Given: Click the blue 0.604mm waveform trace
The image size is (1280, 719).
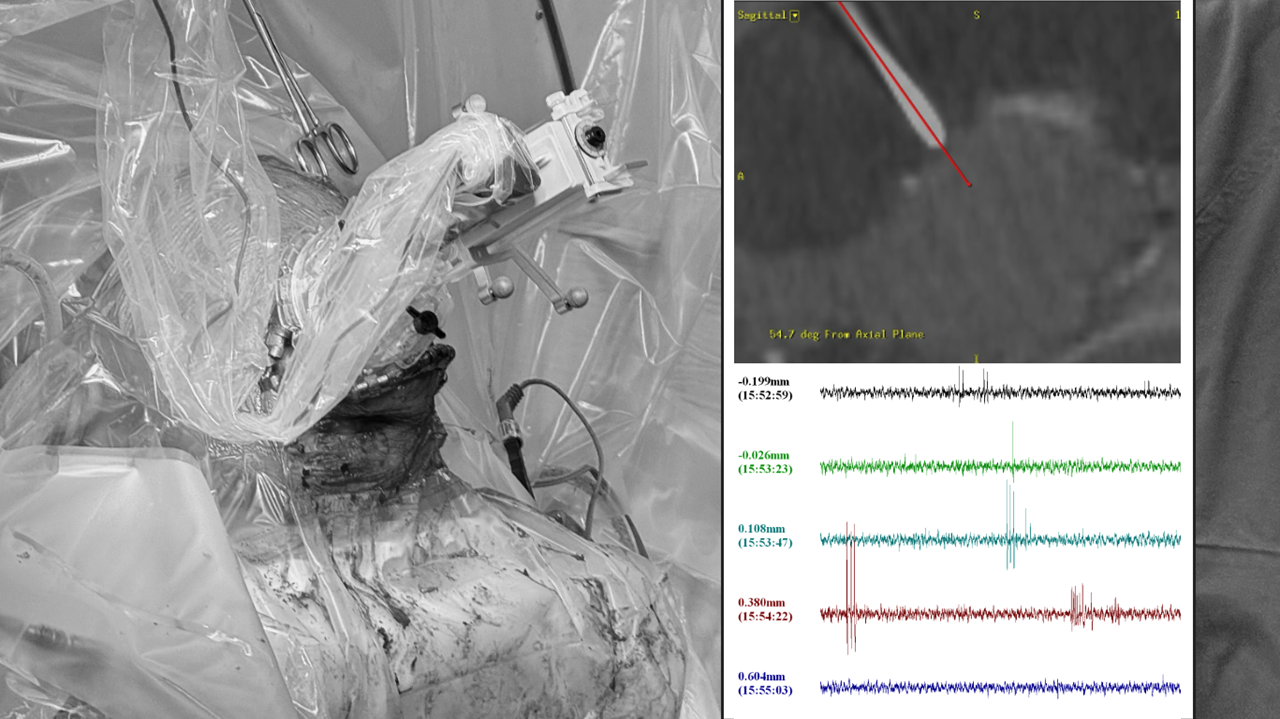Looking at the screenshot, I should tap(1000, 687).
